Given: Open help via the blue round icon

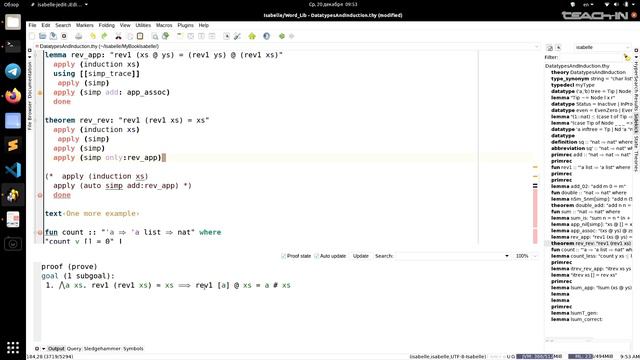Looking at the screenshot, I should (x=267, y=36).
